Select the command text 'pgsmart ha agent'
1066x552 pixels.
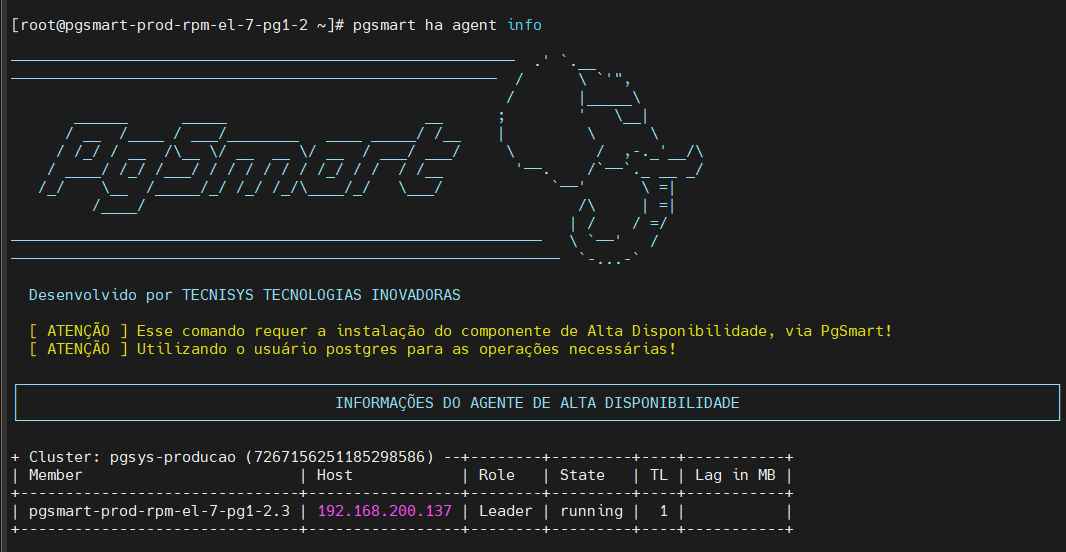click(425, 25)
